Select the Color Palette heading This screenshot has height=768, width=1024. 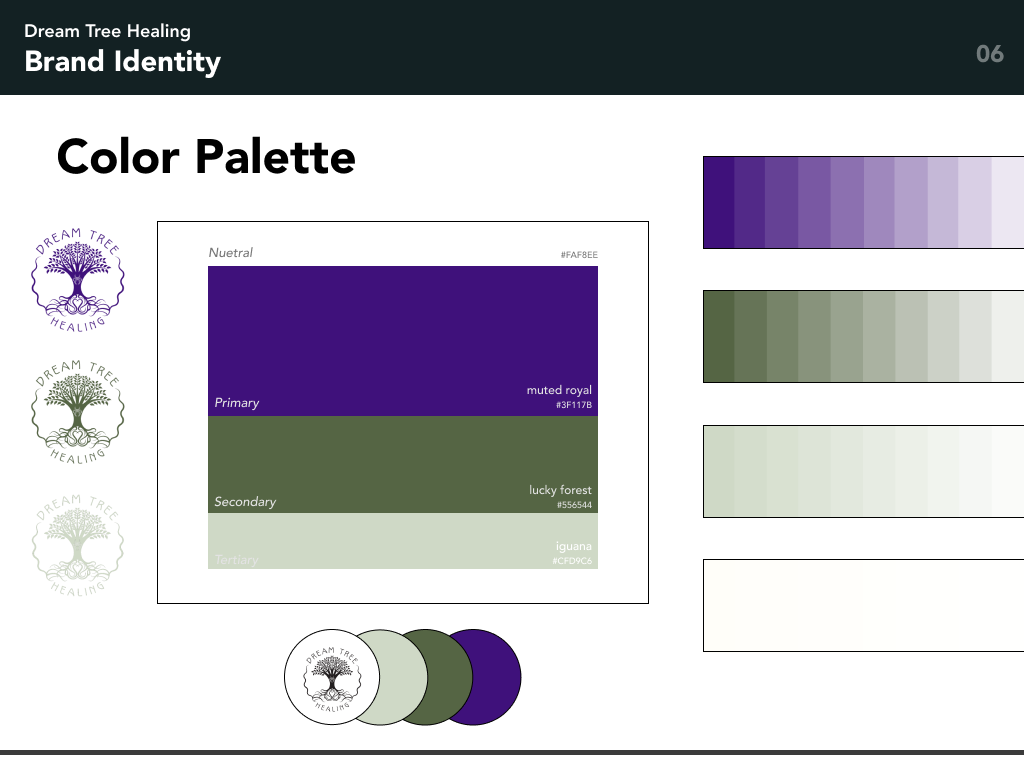206,157
